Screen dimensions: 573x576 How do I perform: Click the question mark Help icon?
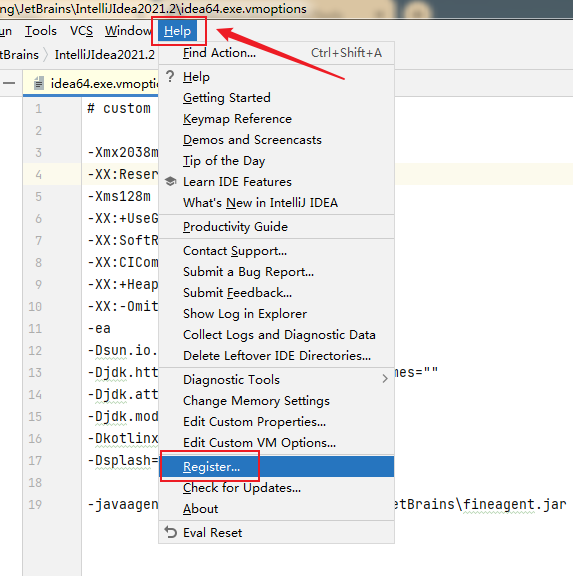pos(170,76)
